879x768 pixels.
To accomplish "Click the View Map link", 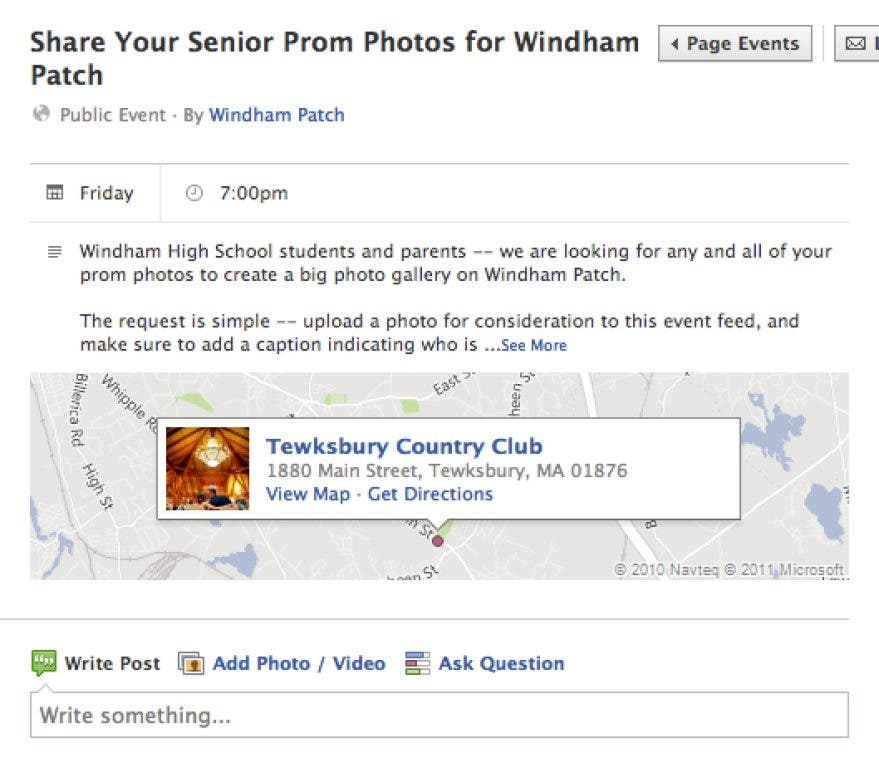I will tap(308, 494).
